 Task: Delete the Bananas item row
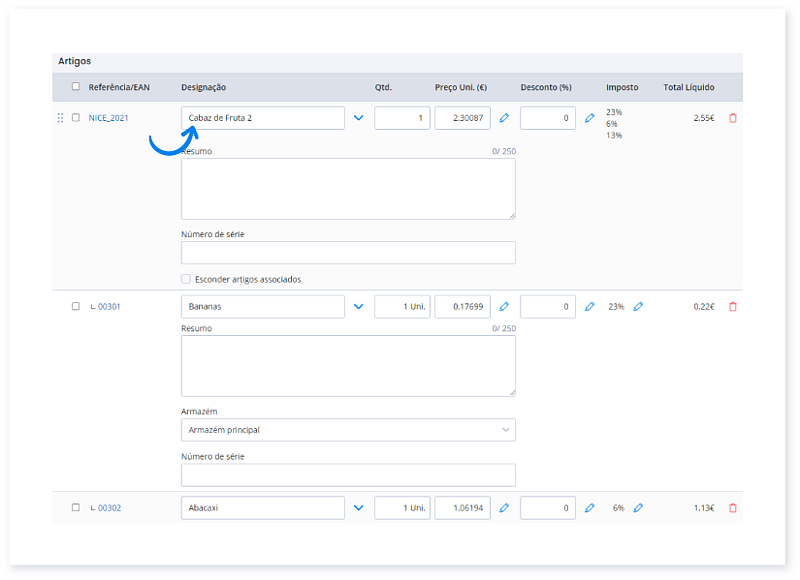pos(733,307)
